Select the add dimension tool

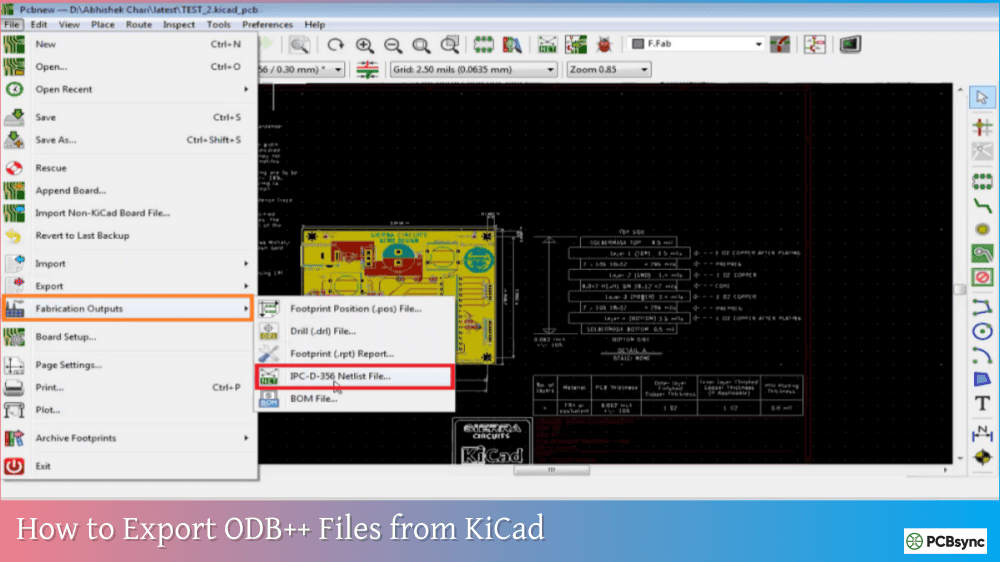coord(982,433)
